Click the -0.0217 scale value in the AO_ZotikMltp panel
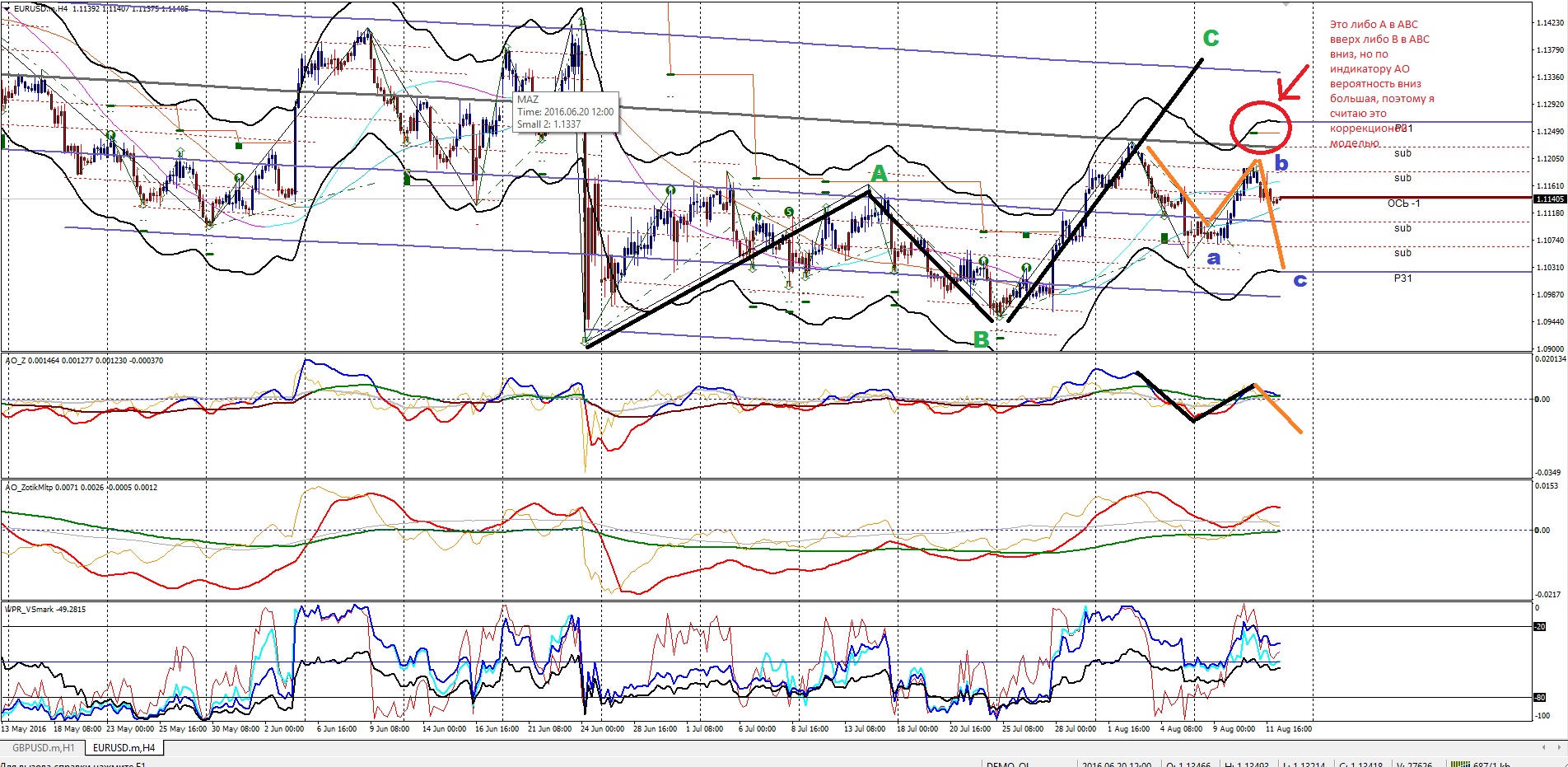Screen dimensions: 1568x767 coord(1548,594)
